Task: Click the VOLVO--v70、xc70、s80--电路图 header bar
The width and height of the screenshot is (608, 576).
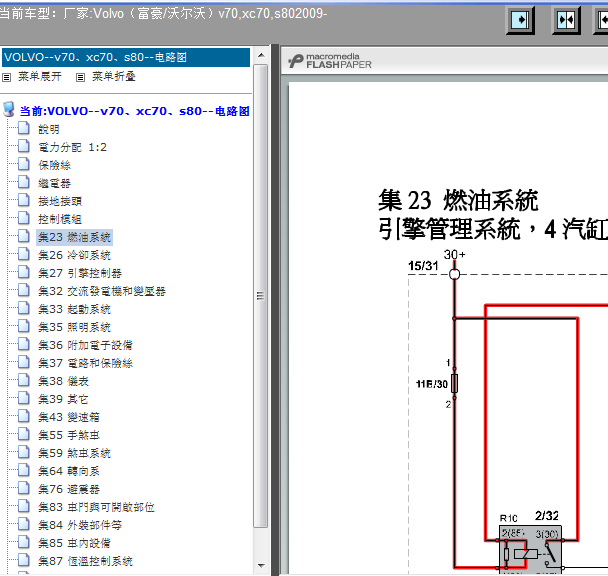Action: point(126,57)
